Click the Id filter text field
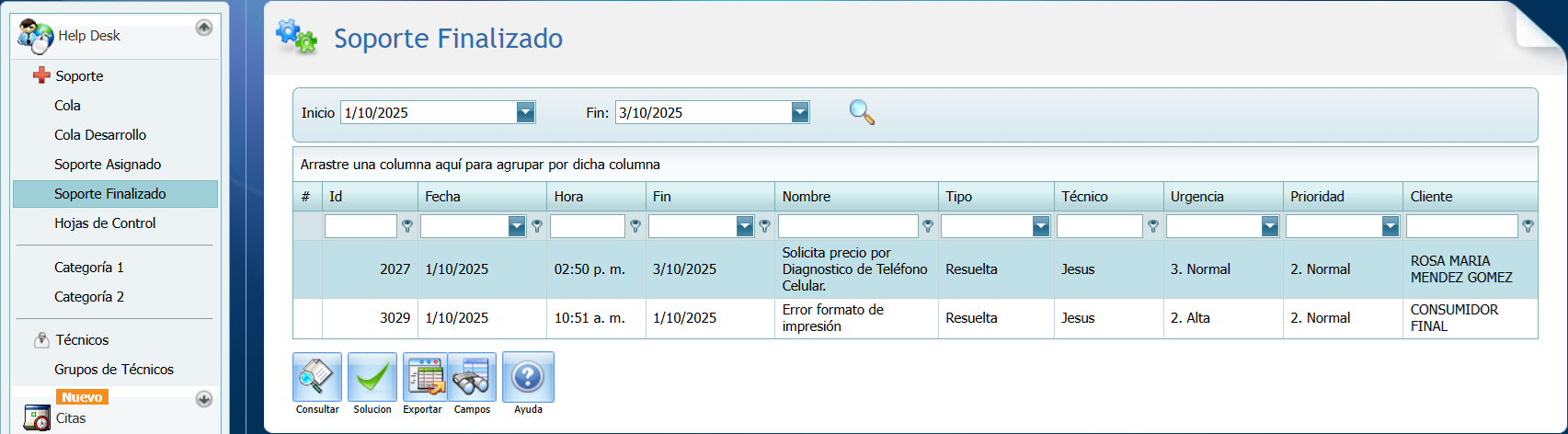 point(361,226)
